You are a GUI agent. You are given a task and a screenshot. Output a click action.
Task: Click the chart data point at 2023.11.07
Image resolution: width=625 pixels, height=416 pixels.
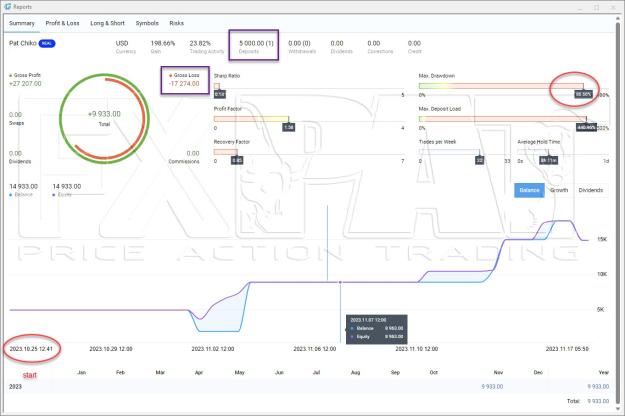[x=340, y=282]
